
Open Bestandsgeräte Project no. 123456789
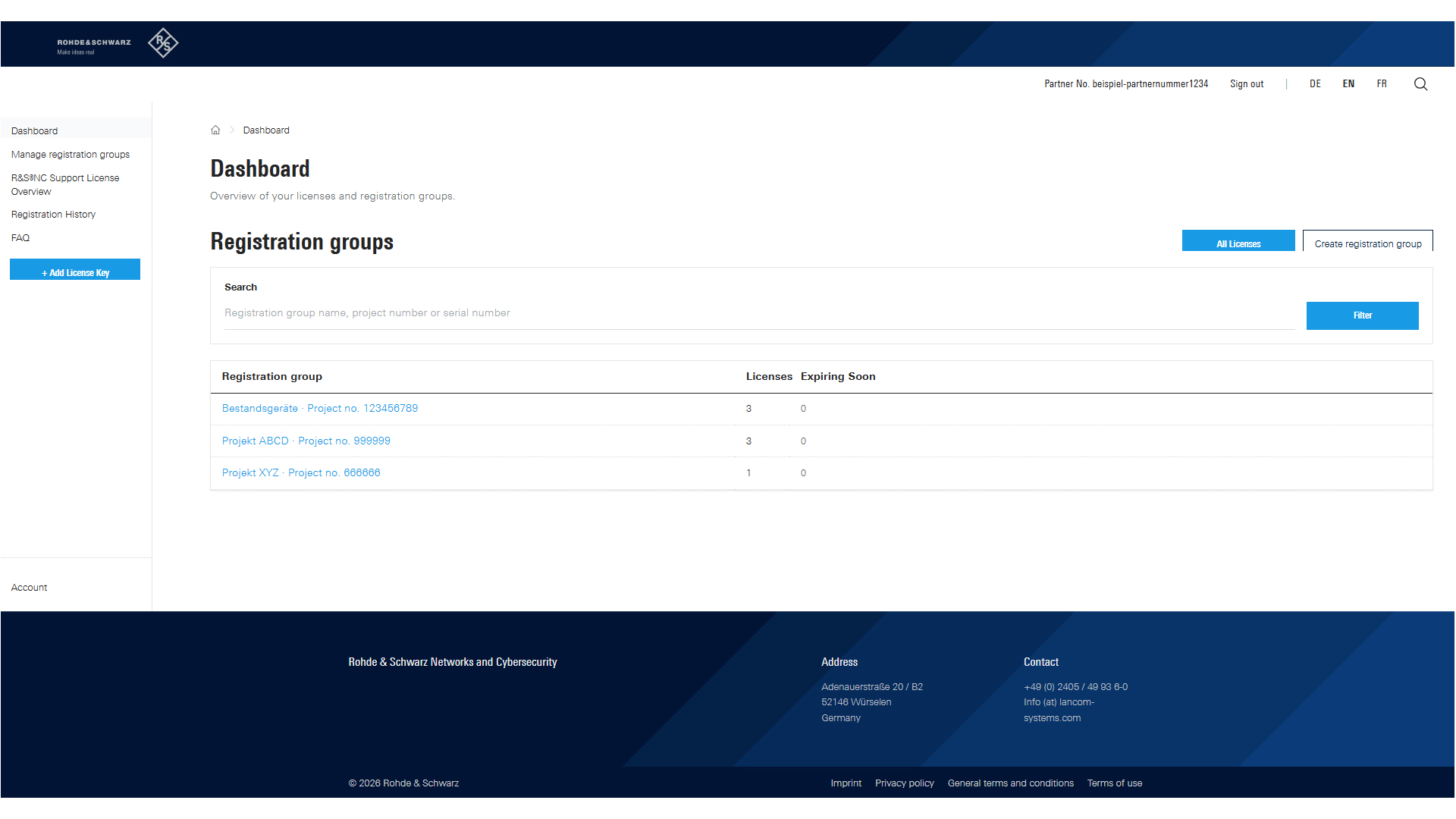click(320, 409)
